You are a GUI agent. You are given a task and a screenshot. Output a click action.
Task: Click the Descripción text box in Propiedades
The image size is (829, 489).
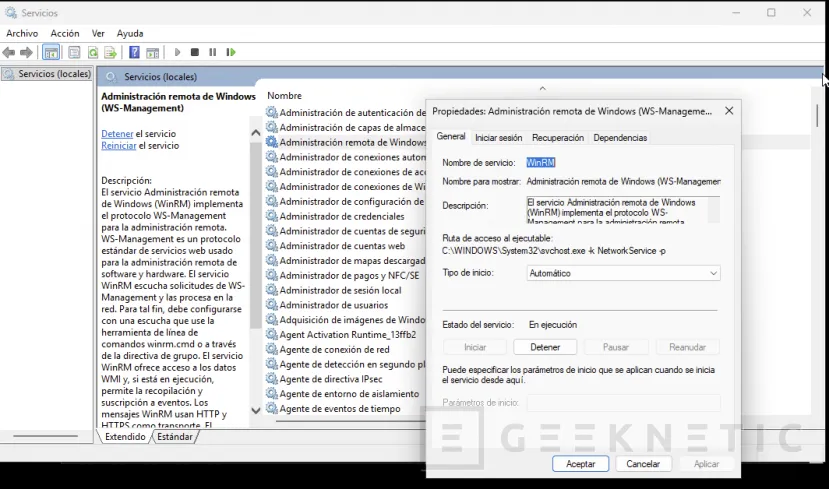click(x=623, y=210)
